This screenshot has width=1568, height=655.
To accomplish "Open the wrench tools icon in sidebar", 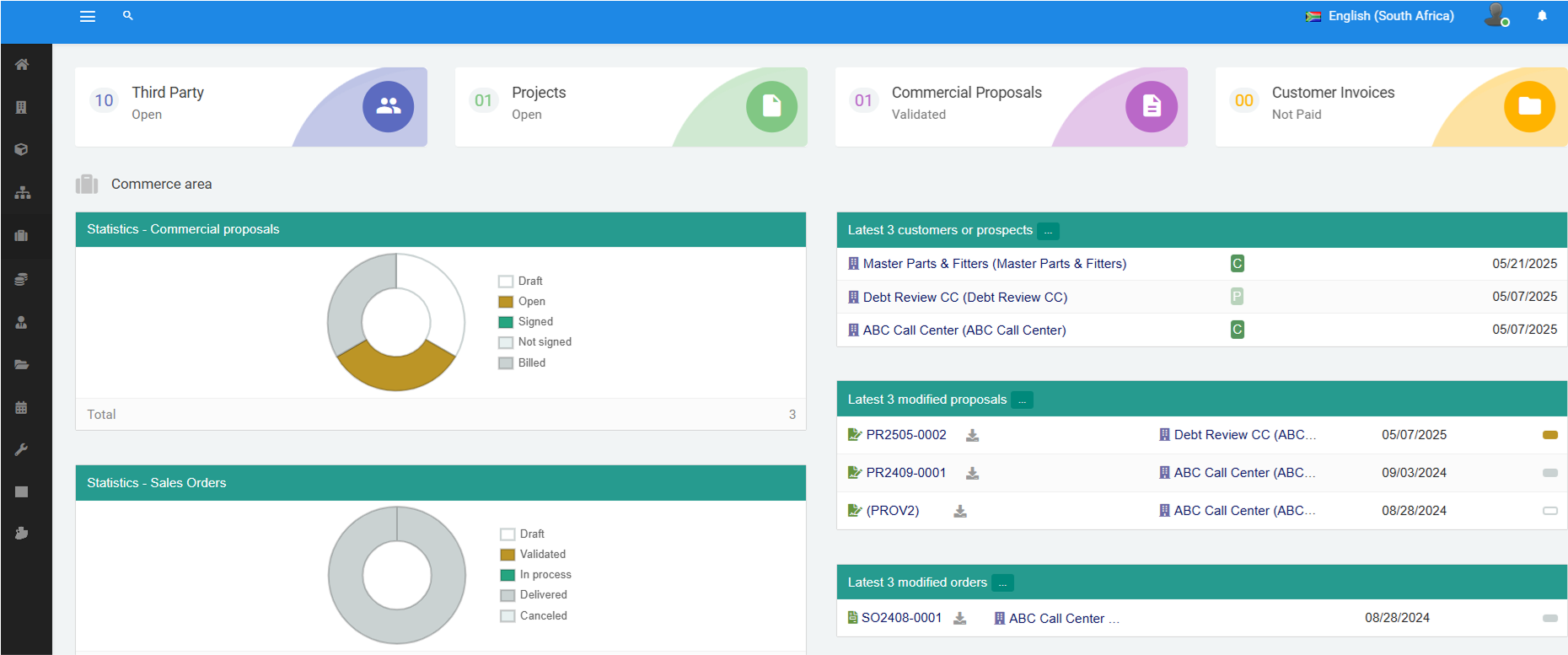I will (22, 449).
